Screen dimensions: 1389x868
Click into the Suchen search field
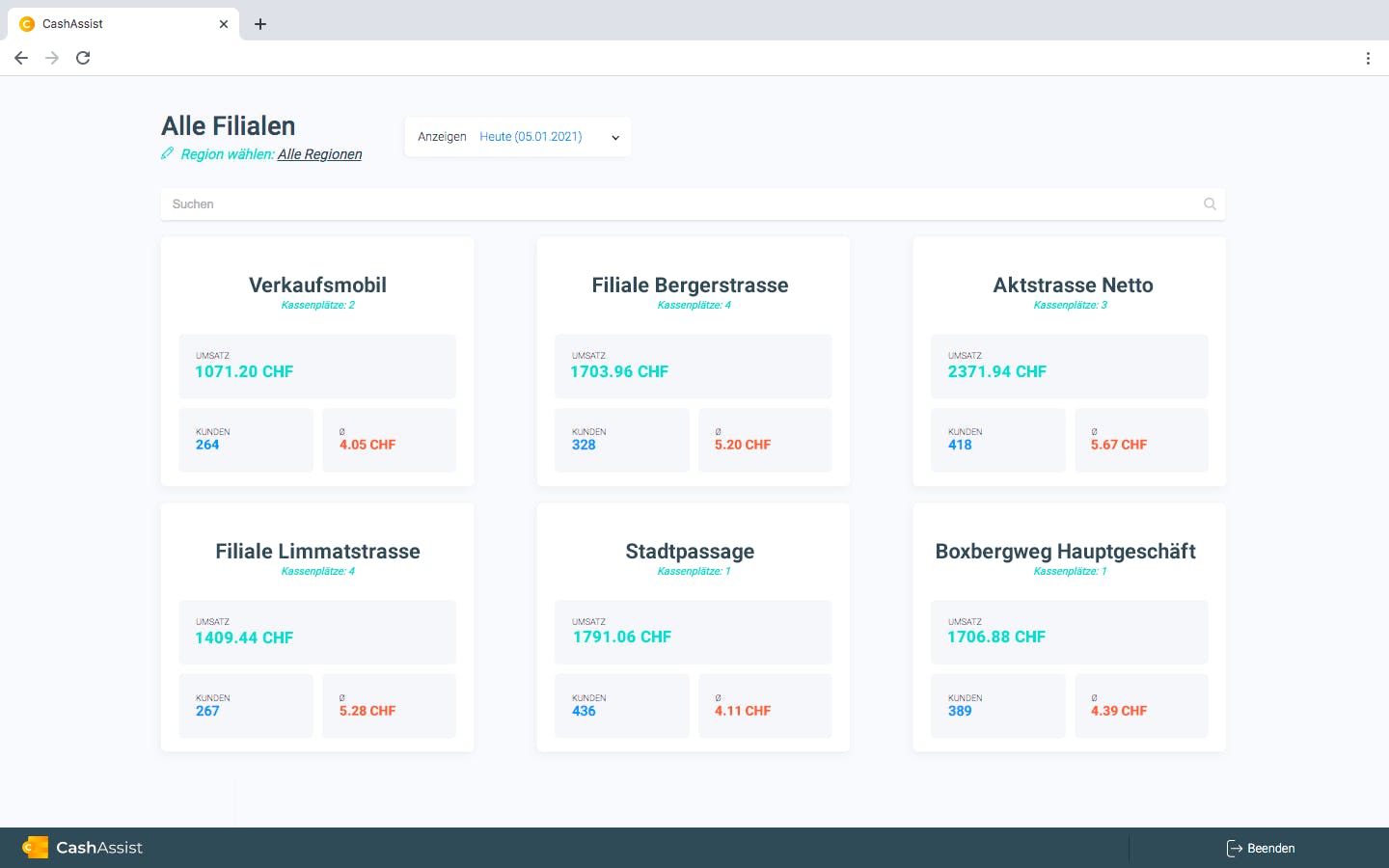click(x=693, y=204)
